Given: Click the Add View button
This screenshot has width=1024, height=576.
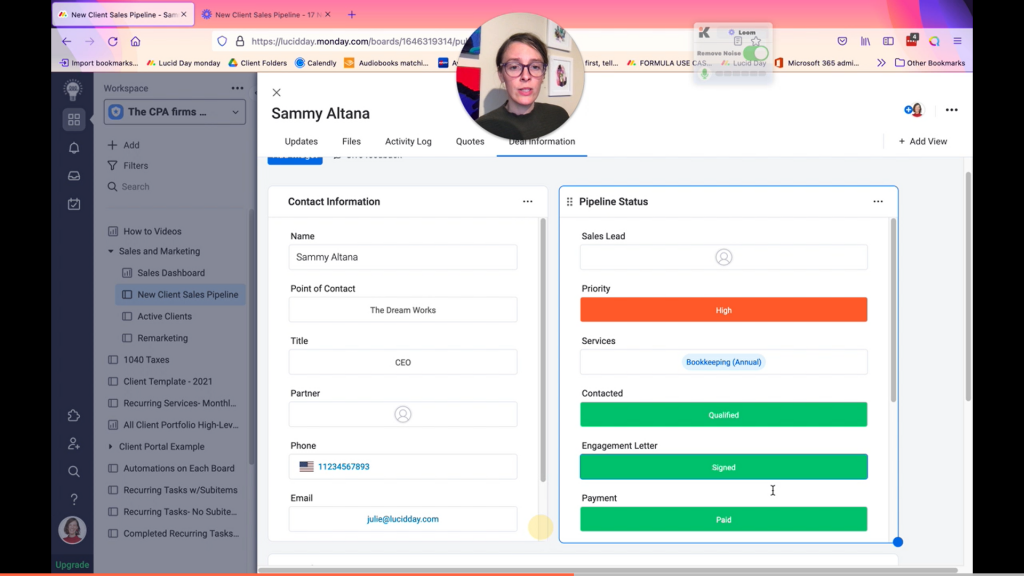Looking at the screenshot, I should point(923,142).
